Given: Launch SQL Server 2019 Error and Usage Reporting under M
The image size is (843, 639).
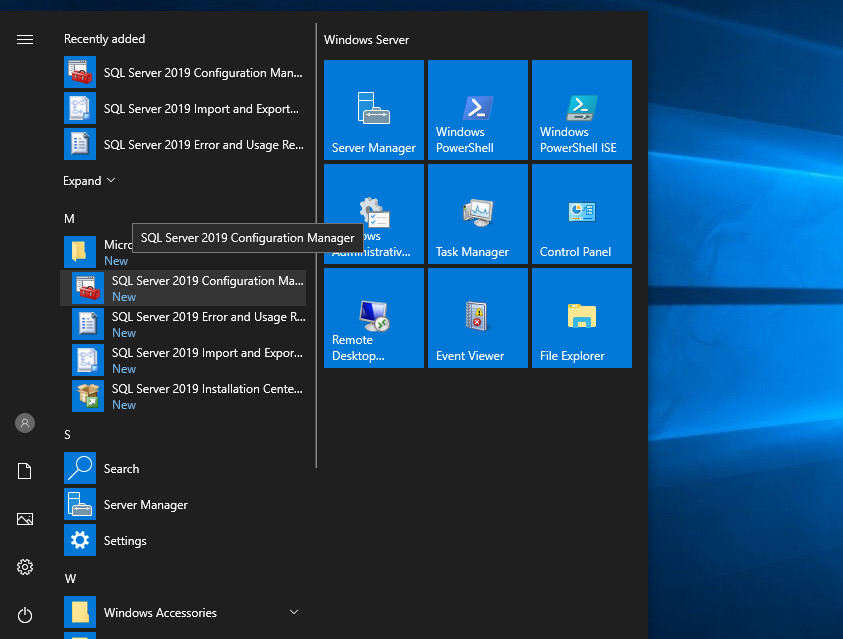Looking at the screenshot, I should (x=184, y=324).
